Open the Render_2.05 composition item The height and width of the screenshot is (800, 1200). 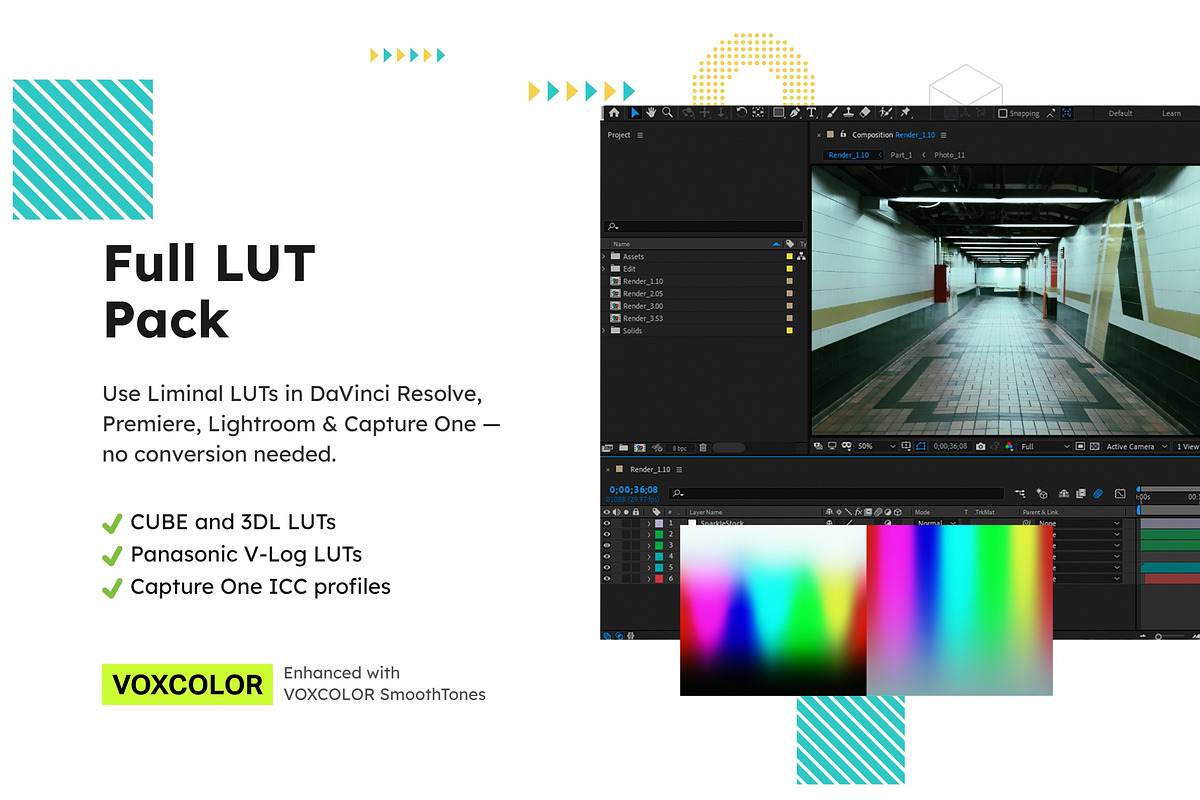(642, 294)
